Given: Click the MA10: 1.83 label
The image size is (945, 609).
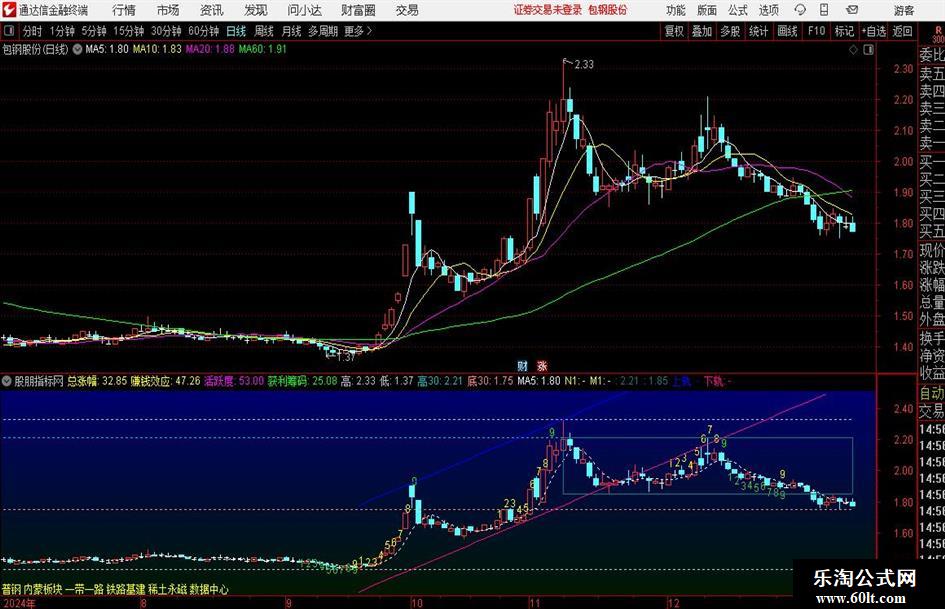Looking at the screenshot, I should [x=157, y=49].
